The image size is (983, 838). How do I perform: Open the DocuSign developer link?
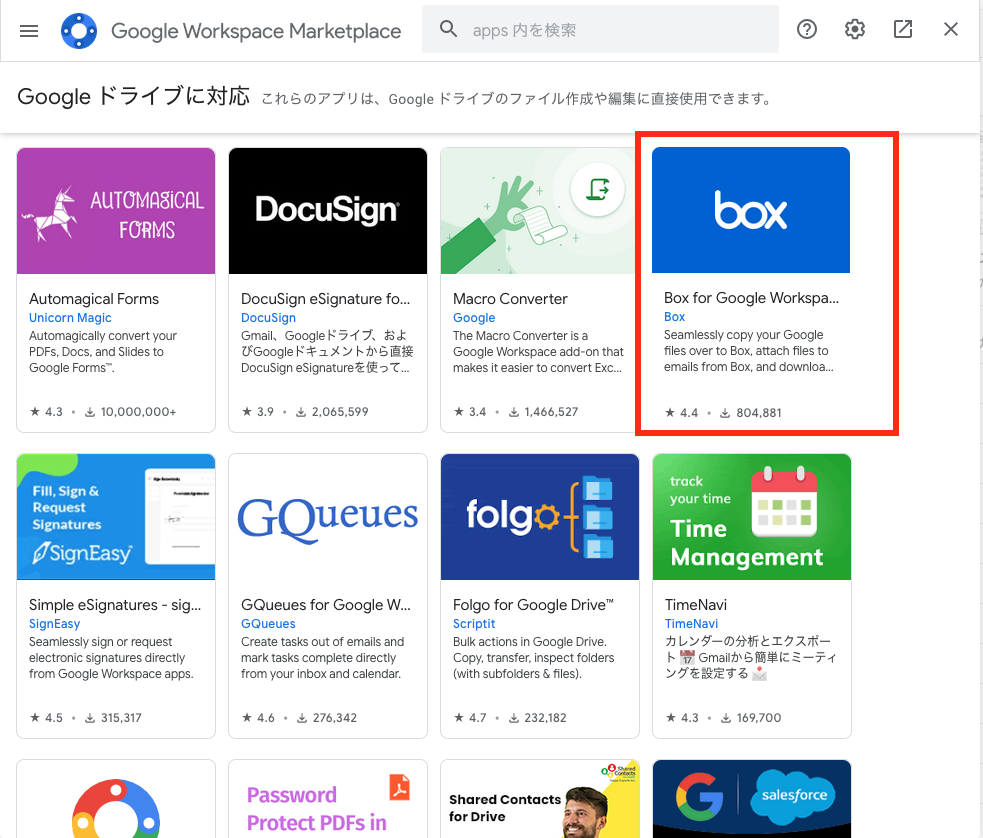point(268,318)
